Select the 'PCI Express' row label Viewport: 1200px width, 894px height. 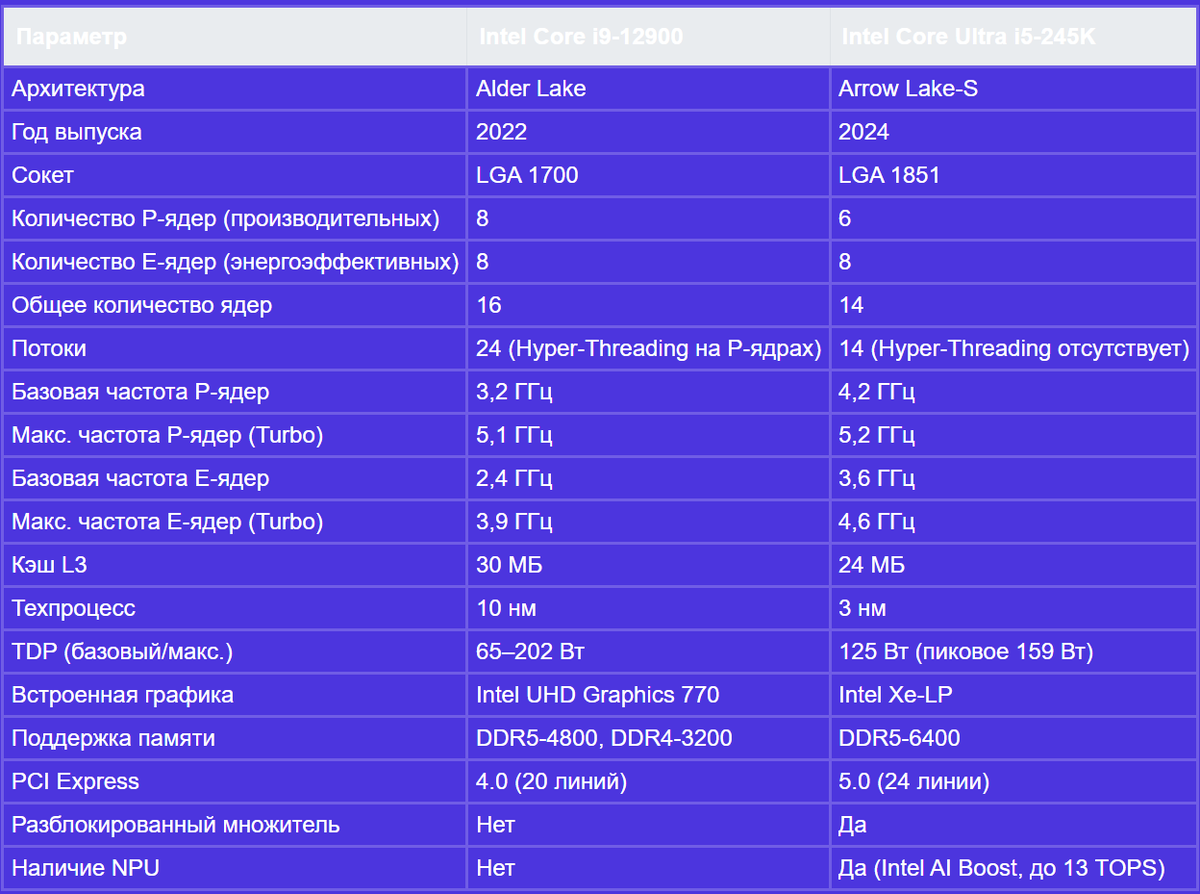pos(76,782)
